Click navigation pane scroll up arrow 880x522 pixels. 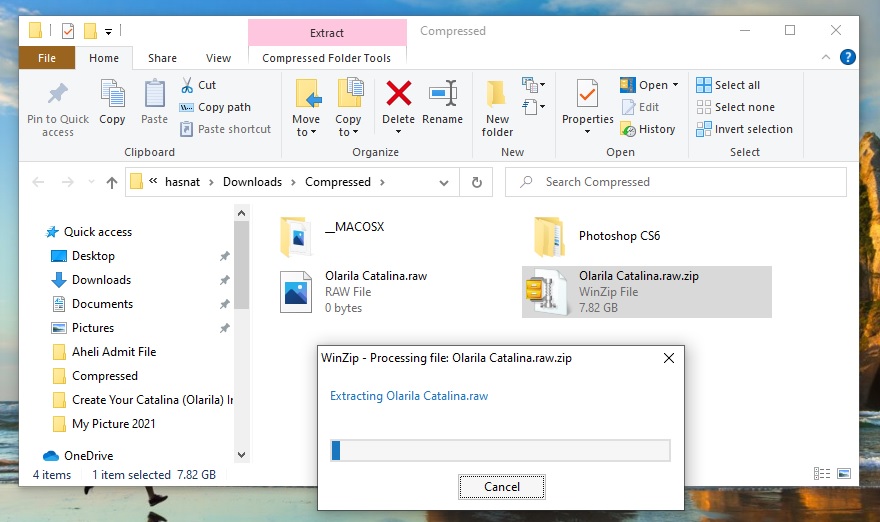pyautogui.click(x=241, y=213)
